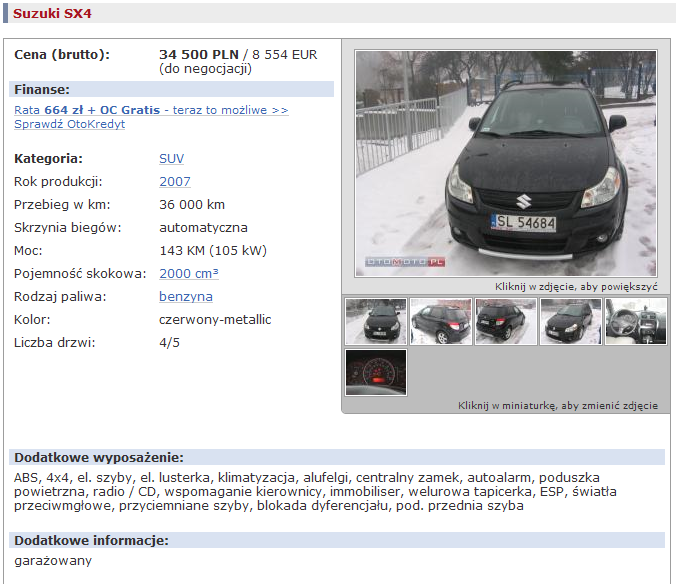Click the Finanse section header
Image resolution: width=676 pixels, height=584 pixels.
(172, 89)
